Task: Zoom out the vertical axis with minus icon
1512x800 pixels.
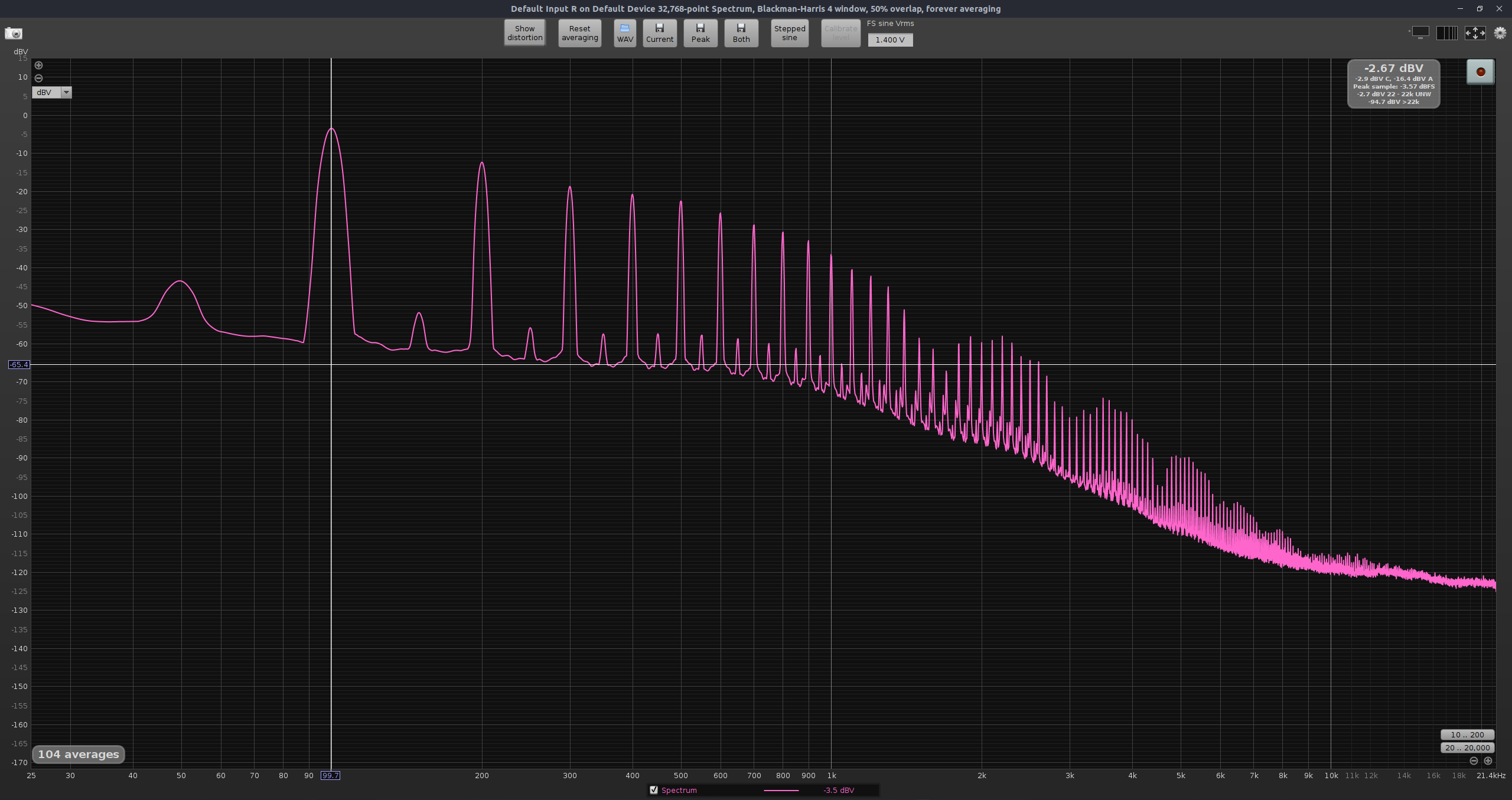Action: coord(38,78)
